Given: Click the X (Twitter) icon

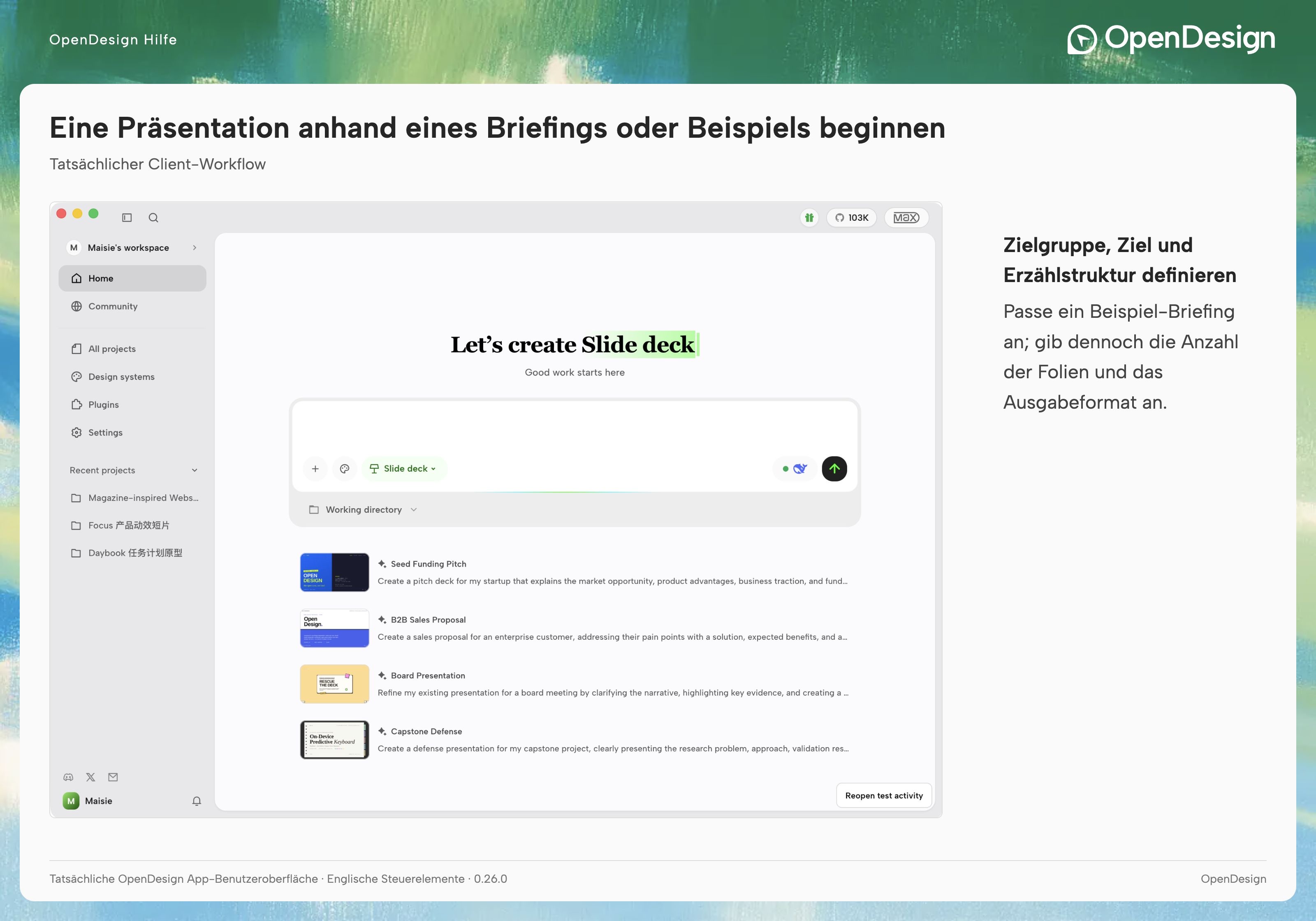Looking at the screenshot, I should click(x=90, y=777).
